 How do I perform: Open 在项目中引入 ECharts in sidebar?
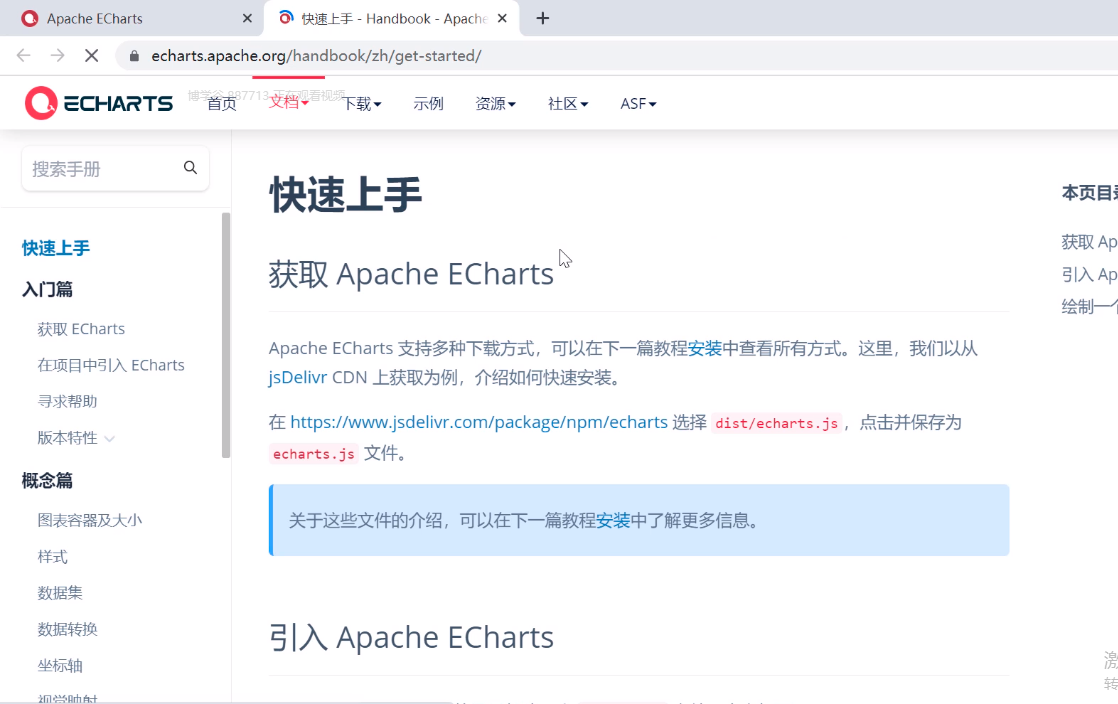pyautogui.click(x=111, y=365)
